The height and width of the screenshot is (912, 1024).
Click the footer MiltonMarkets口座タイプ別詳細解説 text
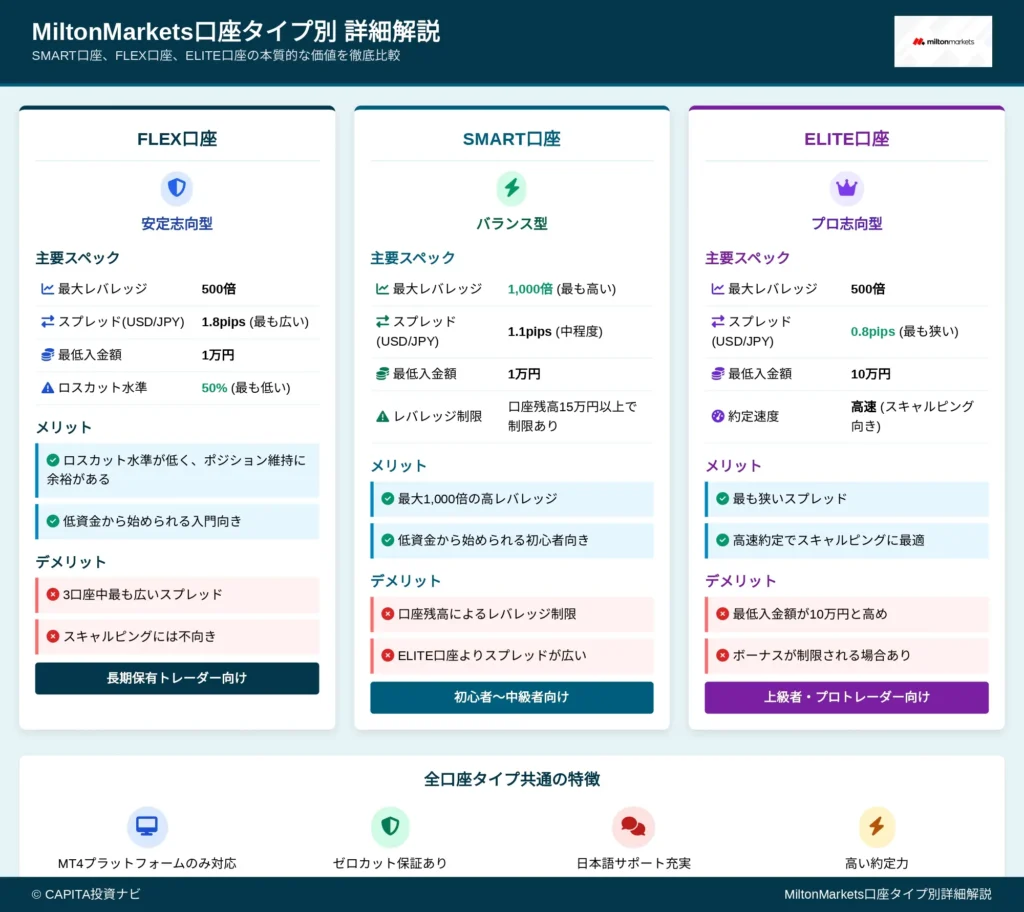pos(888,894)
